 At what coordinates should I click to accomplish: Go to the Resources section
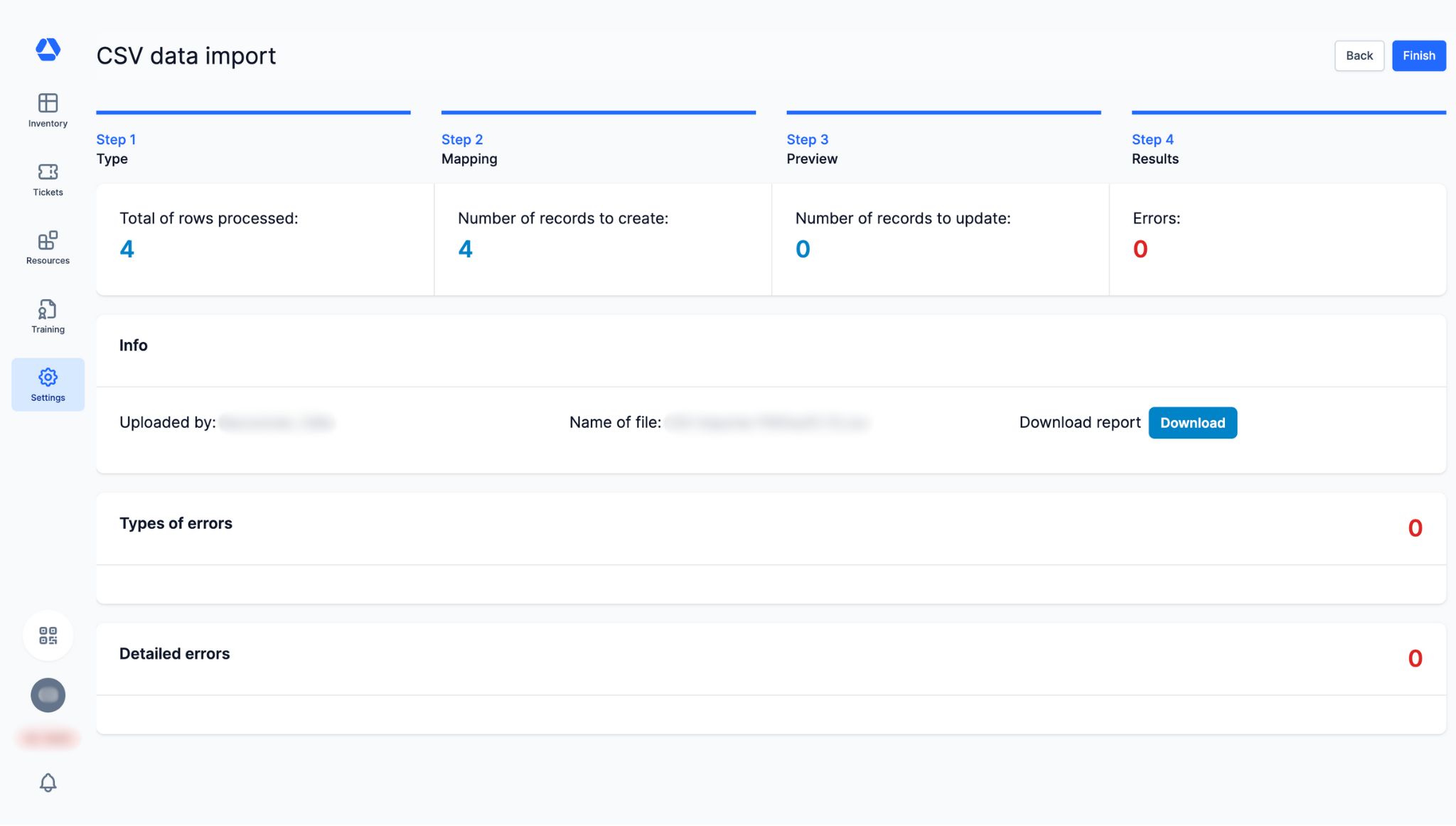click(x=48, y=247)
